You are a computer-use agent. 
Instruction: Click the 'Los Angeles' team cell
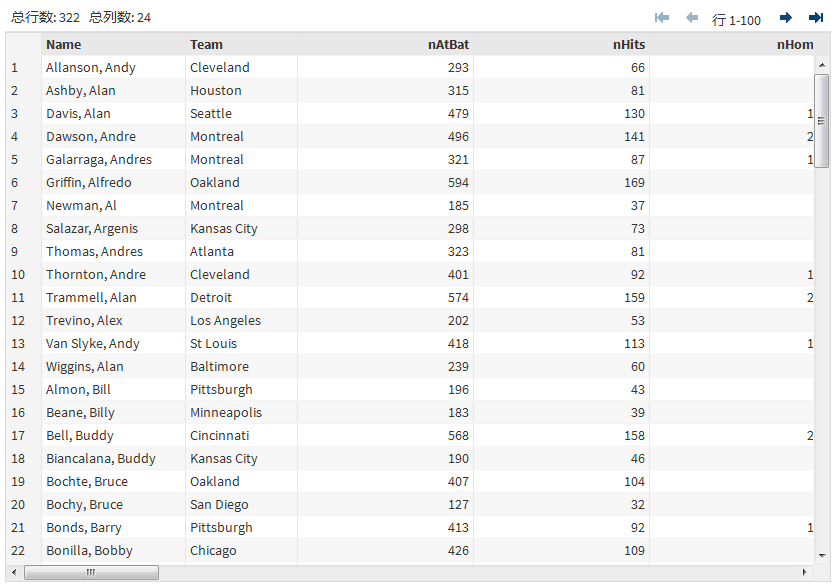coord(225,320)
